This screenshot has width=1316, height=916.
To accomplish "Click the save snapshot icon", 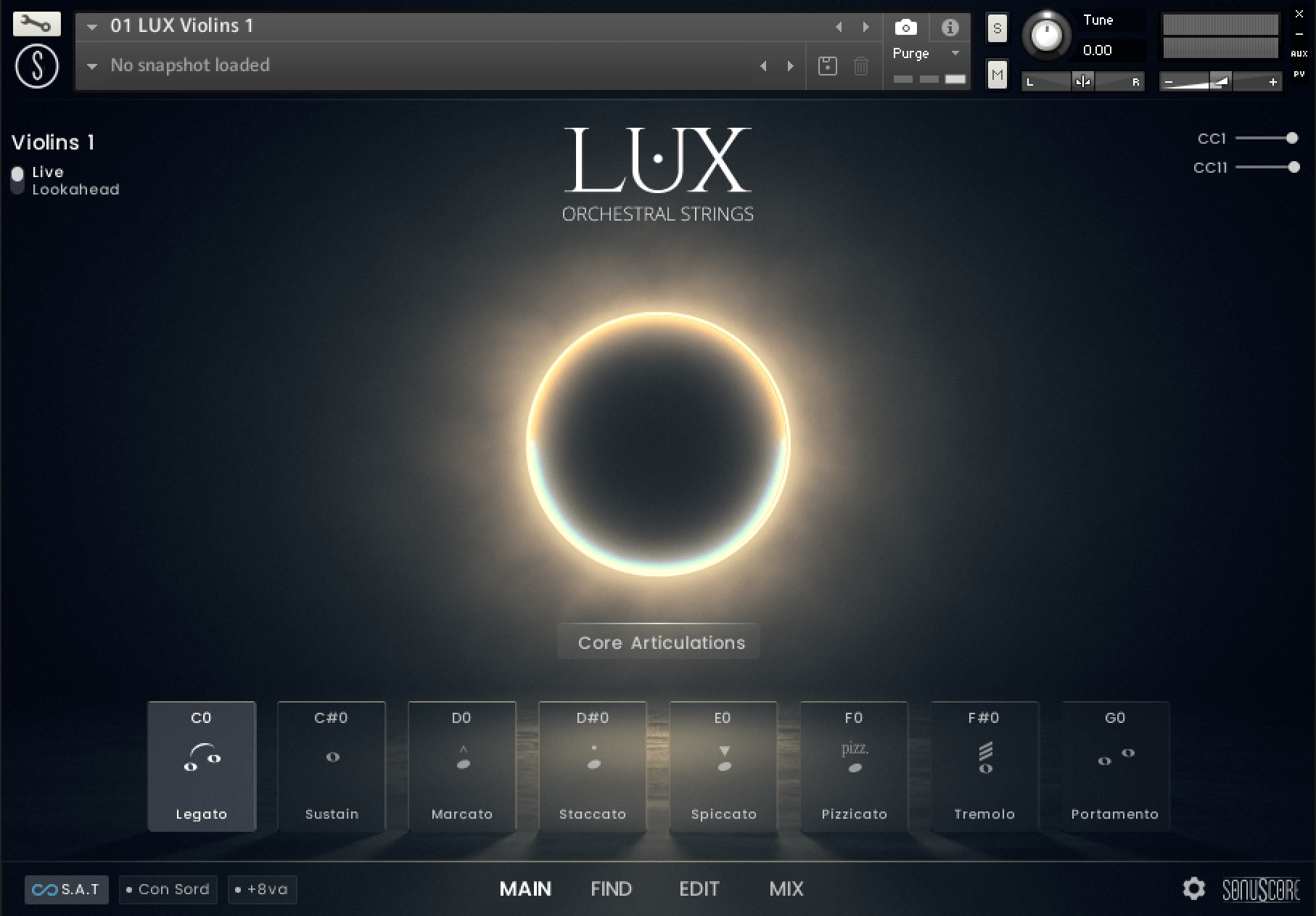I will (827, 66).
